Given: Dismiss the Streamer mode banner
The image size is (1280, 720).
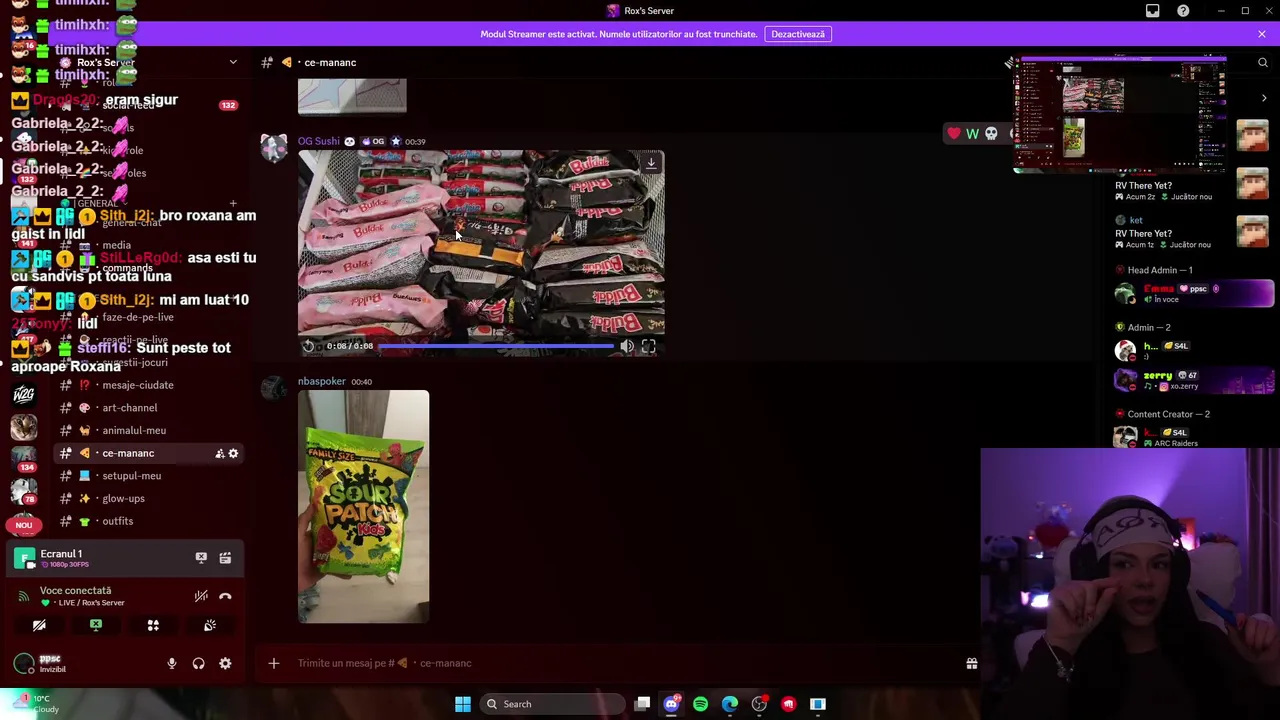Looking at the screenshot, I should [x=1262, y=34].
